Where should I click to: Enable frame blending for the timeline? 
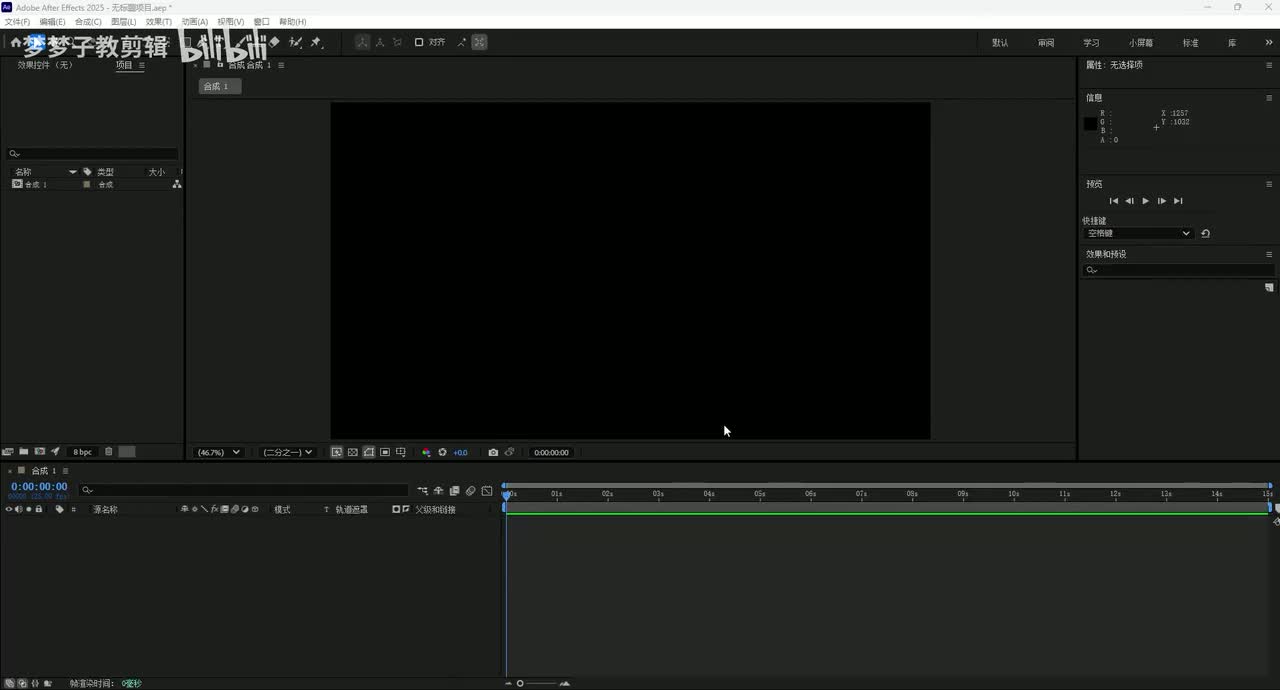[454, 490]
